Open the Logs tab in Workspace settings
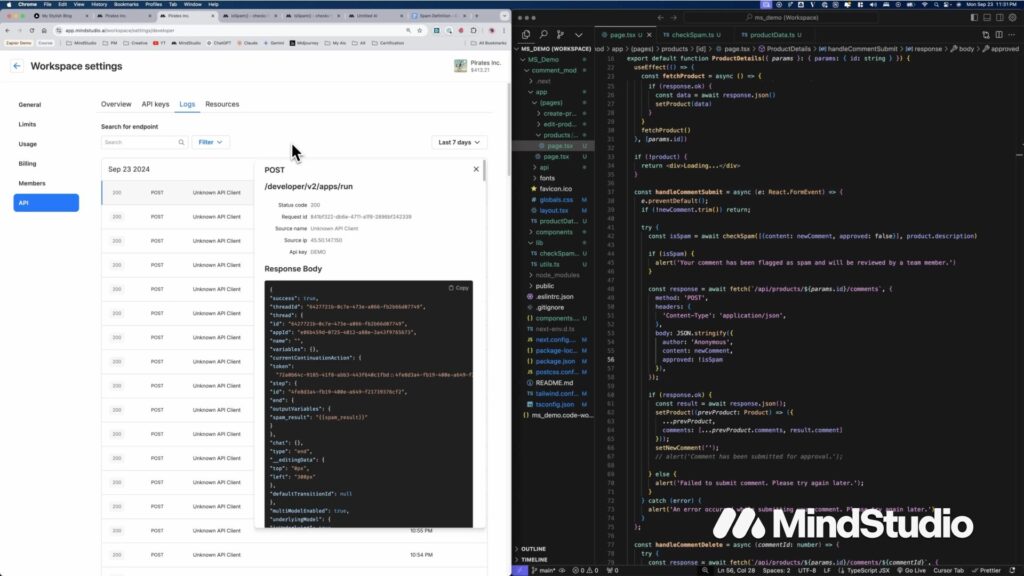1024x576 pixels. (x=187, y=104)
